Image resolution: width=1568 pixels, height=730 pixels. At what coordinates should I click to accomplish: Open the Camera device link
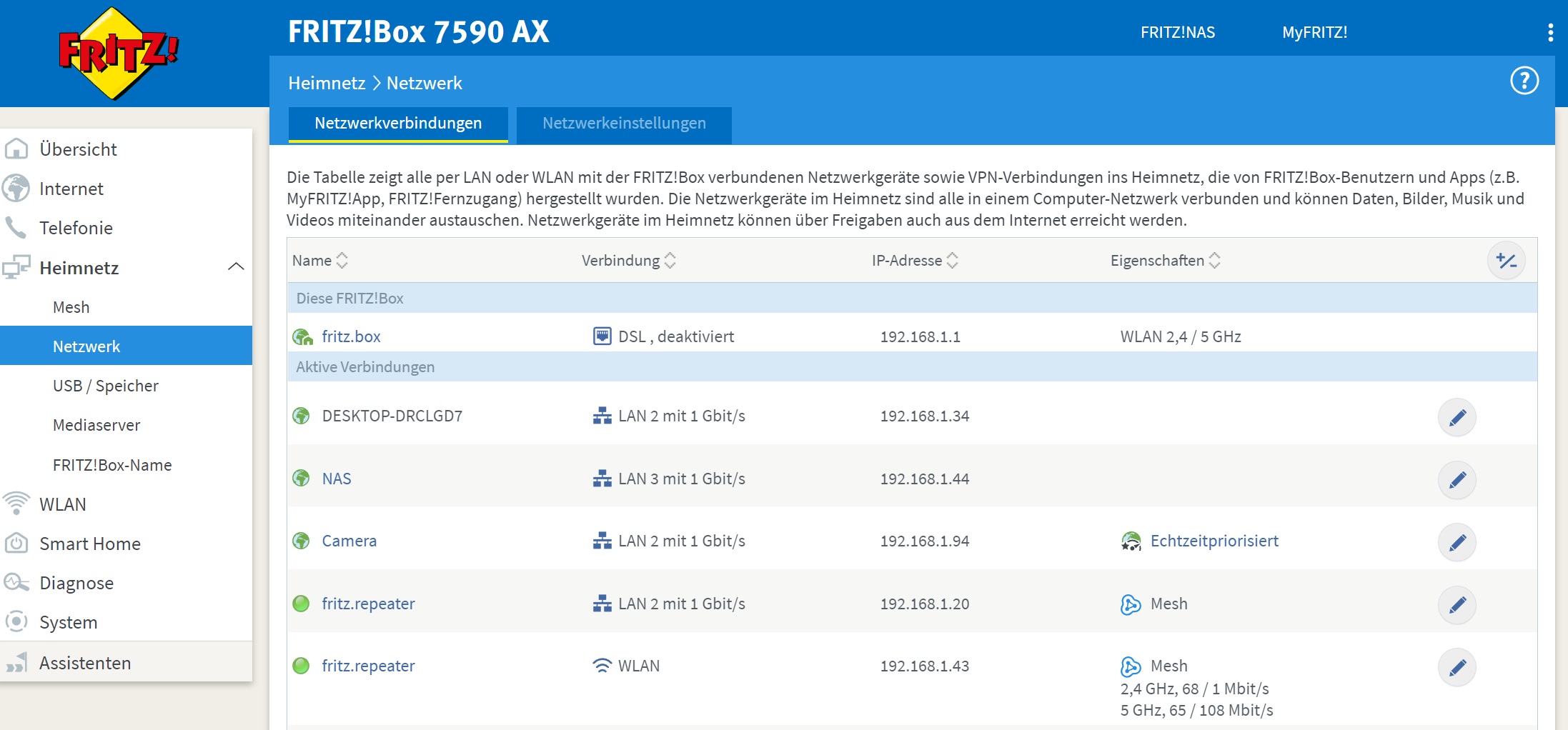349,541
